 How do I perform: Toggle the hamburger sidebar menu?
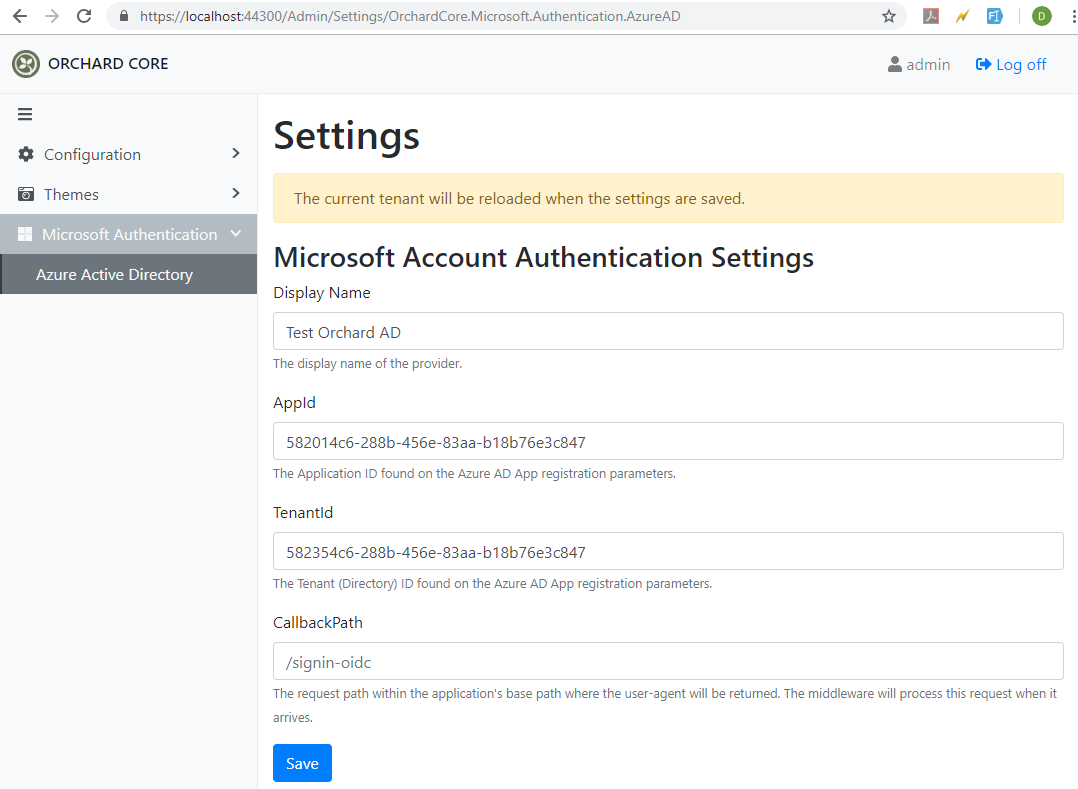[x=25, y=114]
